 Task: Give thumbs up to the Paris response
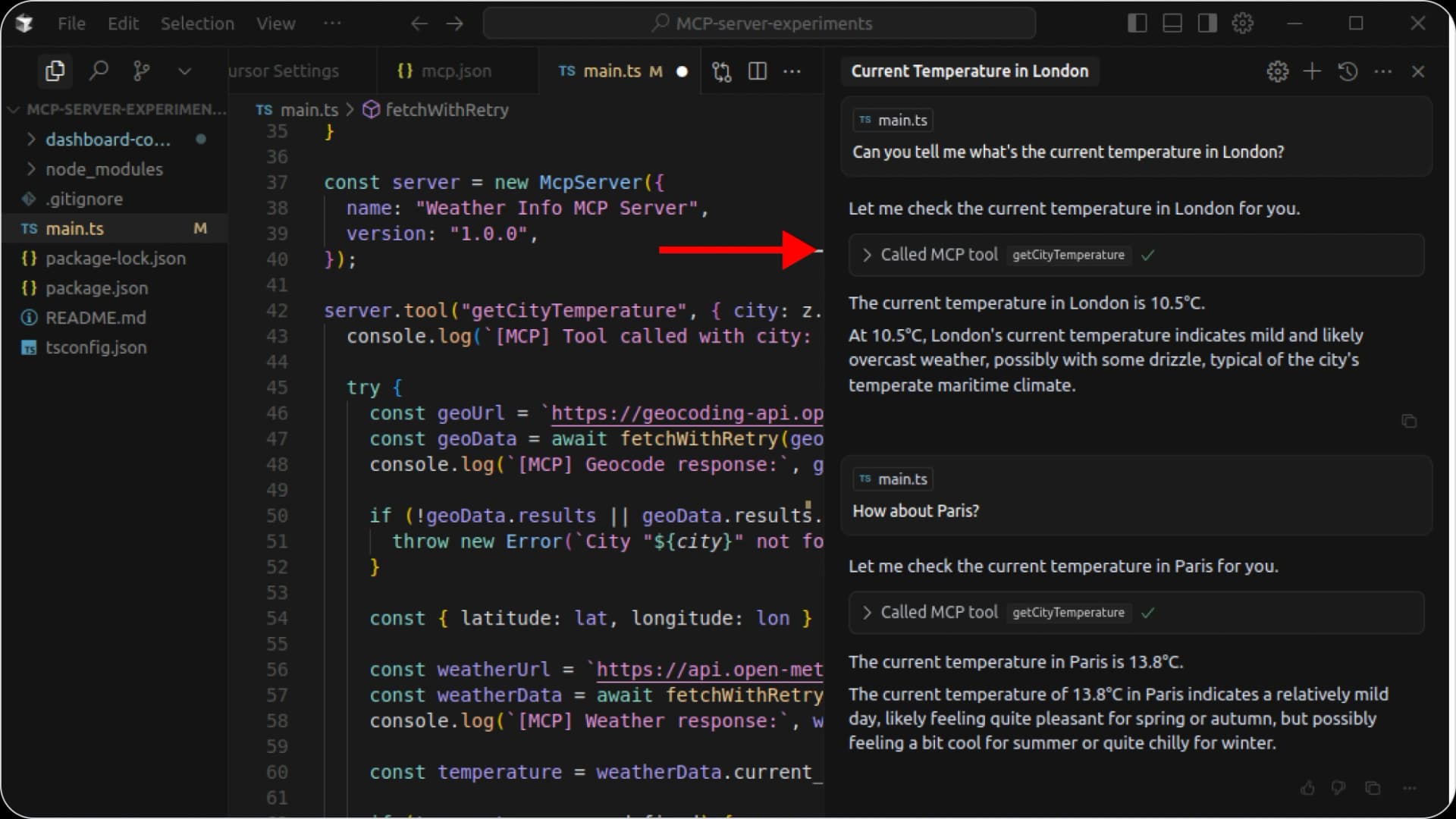tap(1307, 789)
